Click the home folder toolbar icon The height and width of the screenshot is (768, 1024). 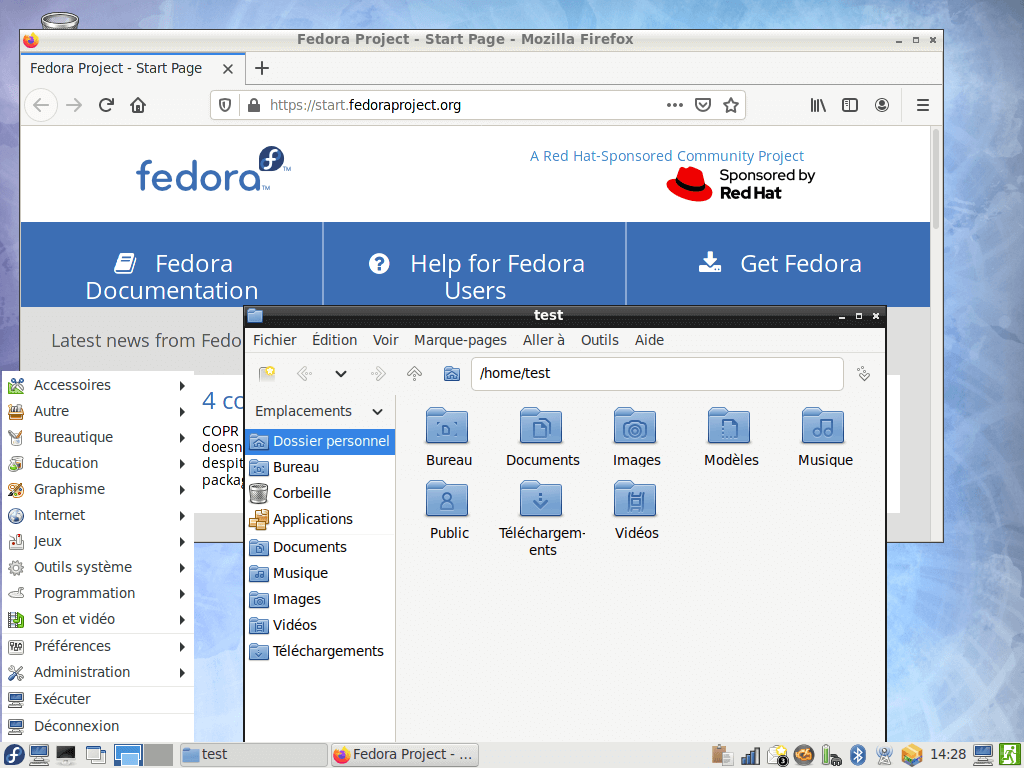(x=452, y=374)
